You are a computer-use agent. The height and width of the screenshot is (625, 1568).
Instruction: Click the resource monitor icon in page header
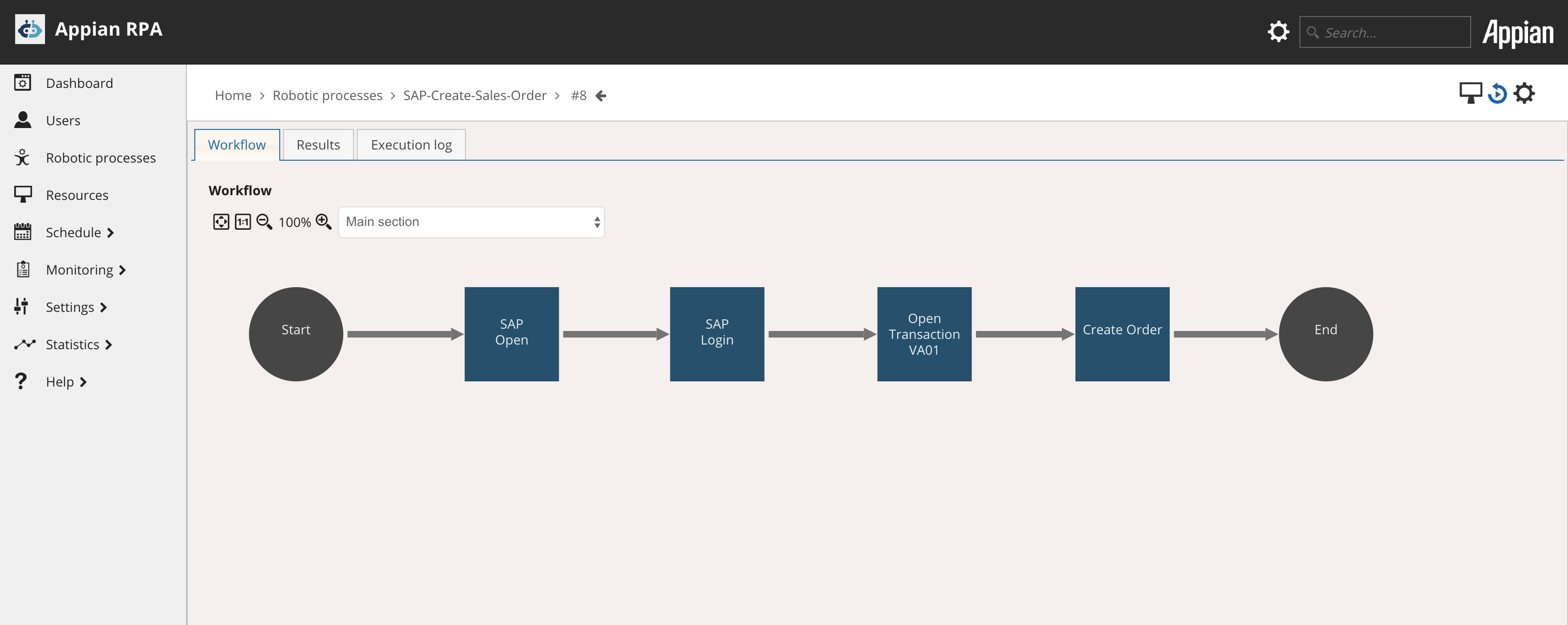click(x=1470, y=93)
